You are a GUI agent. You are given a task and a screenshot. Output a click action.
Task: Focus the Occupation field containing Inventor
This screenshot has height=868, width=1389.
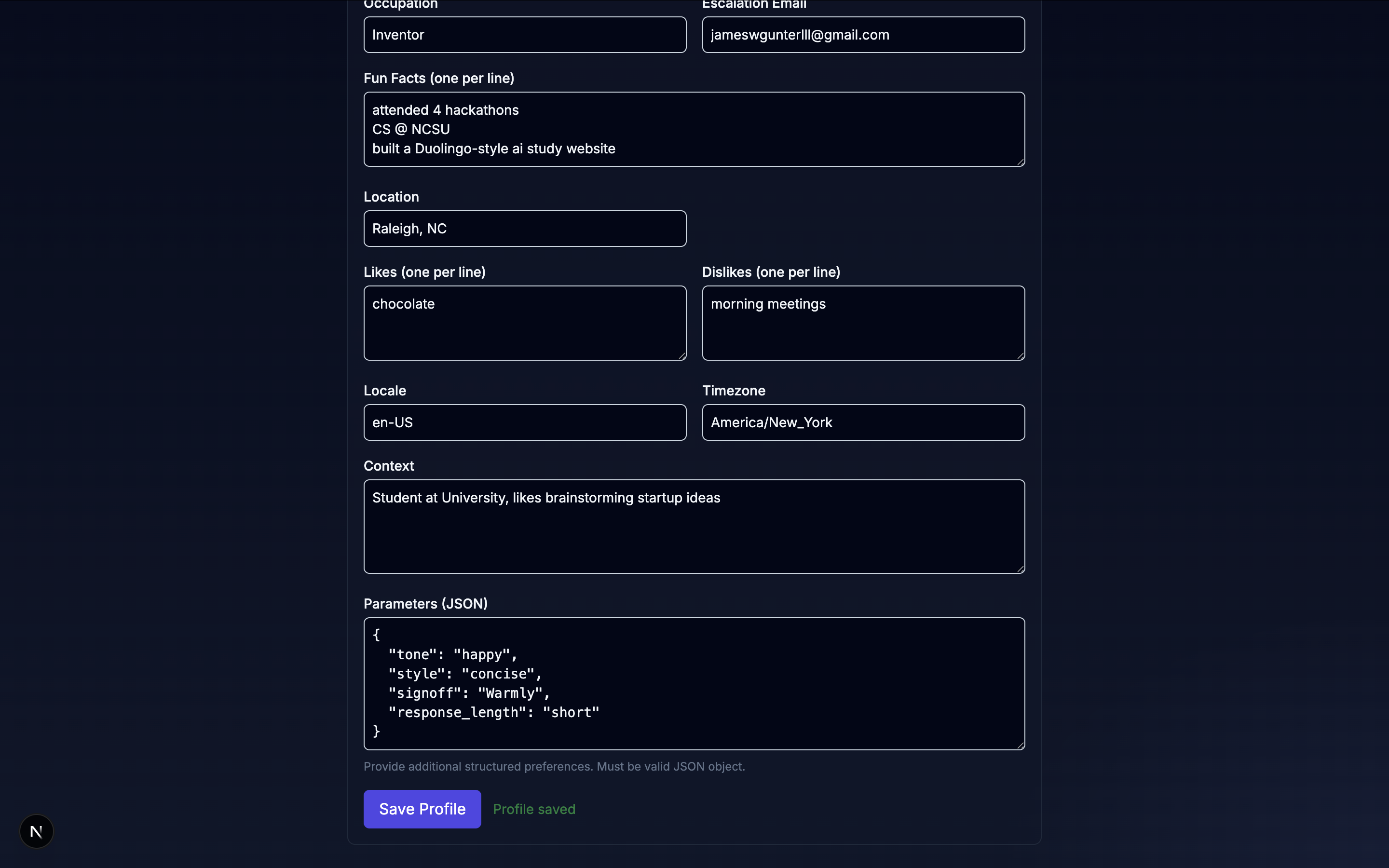point(524,35)
